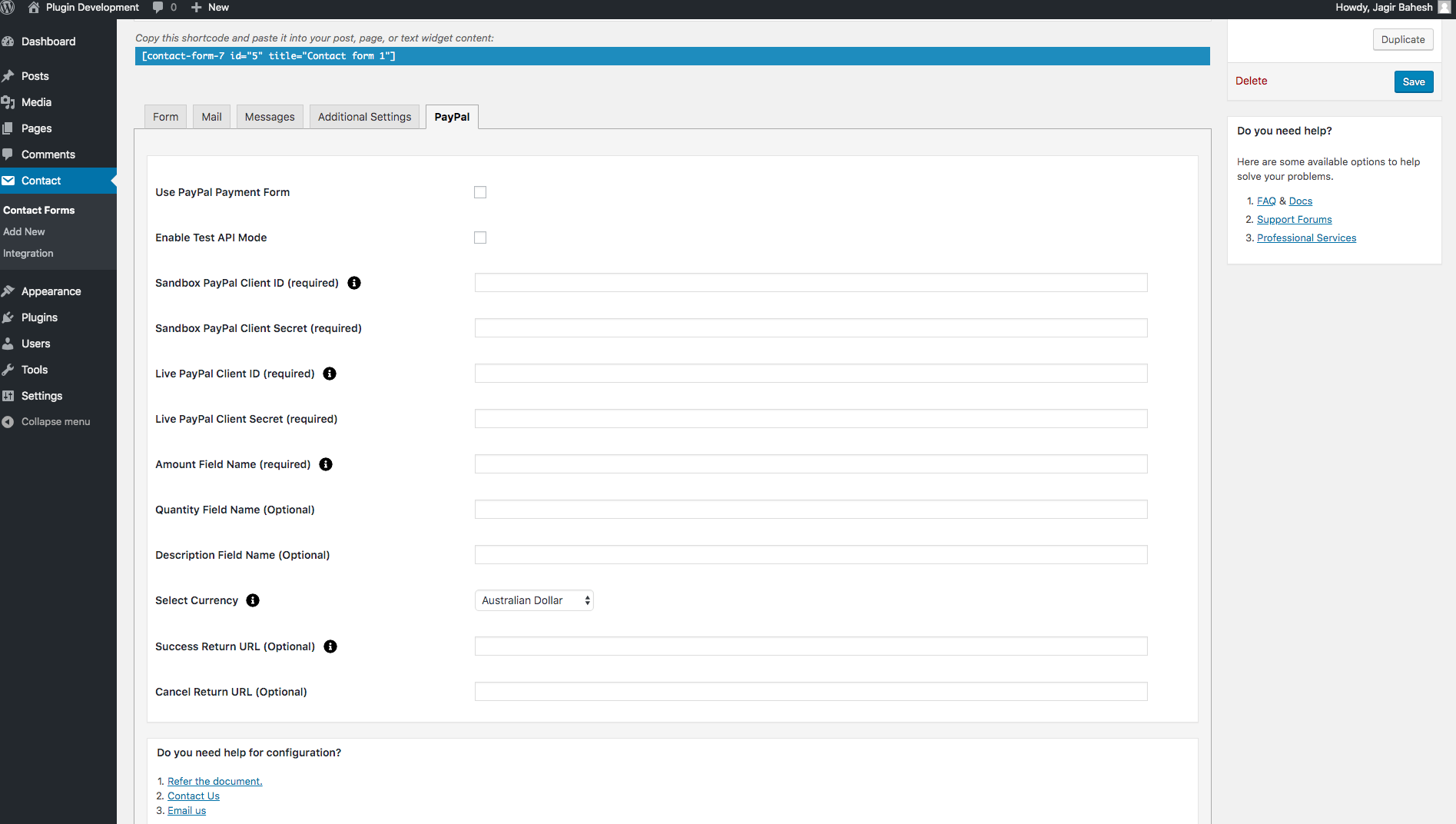Click info icon beside Select Currency
This screenshot has width=1456, height=824.
tap(253, 600)
